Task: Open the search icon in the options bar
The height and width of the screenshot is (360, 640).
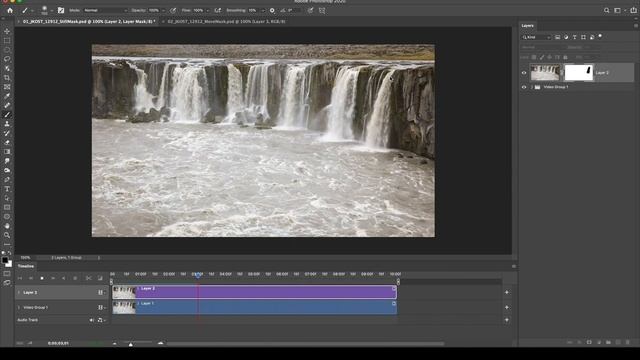Action: (607, 11)
